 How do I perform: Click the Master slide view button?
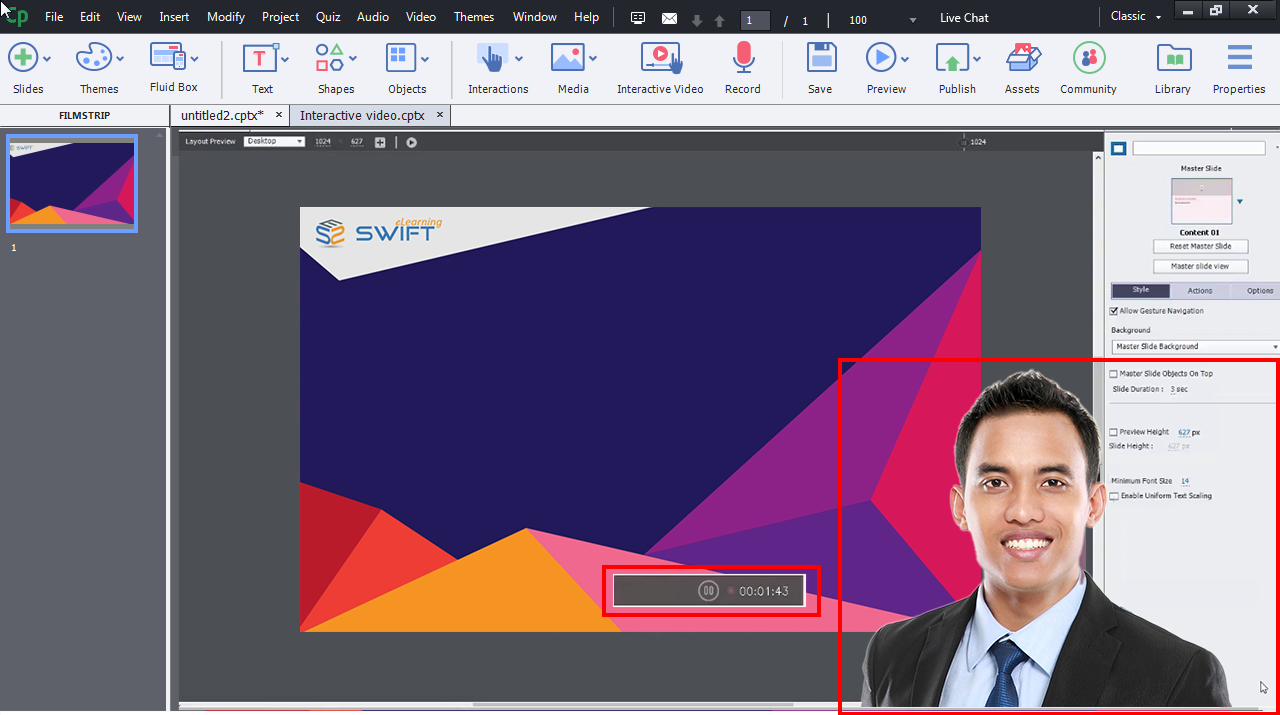click(1200, 266)
